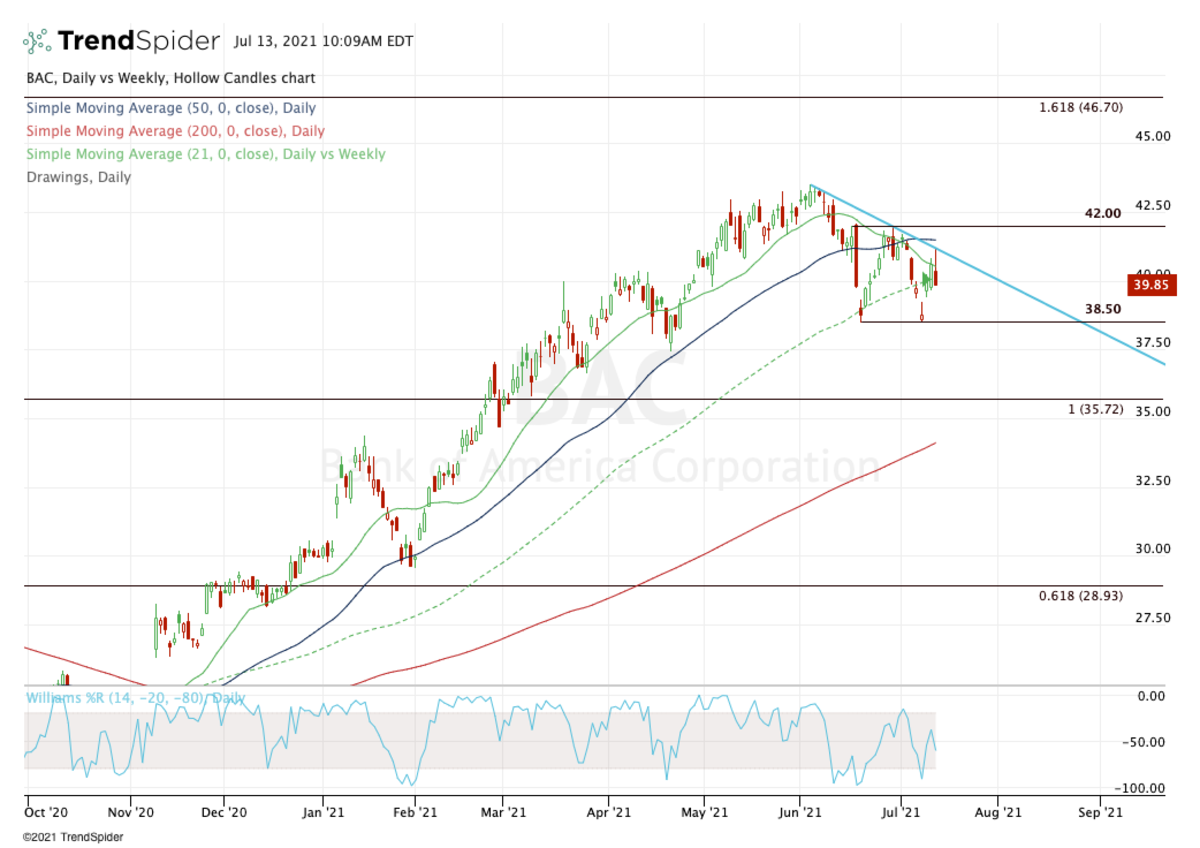
Task: Click the Jan '21 date axis label
Action: (323, 813)
